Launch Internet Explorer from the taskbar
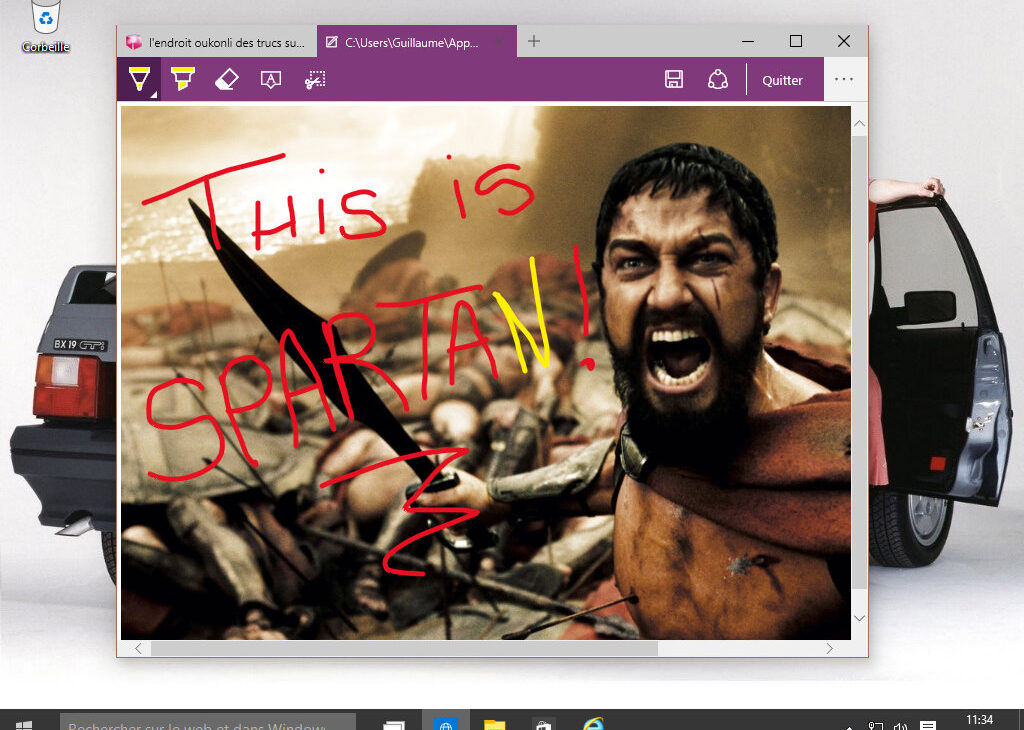 [594, 724]
